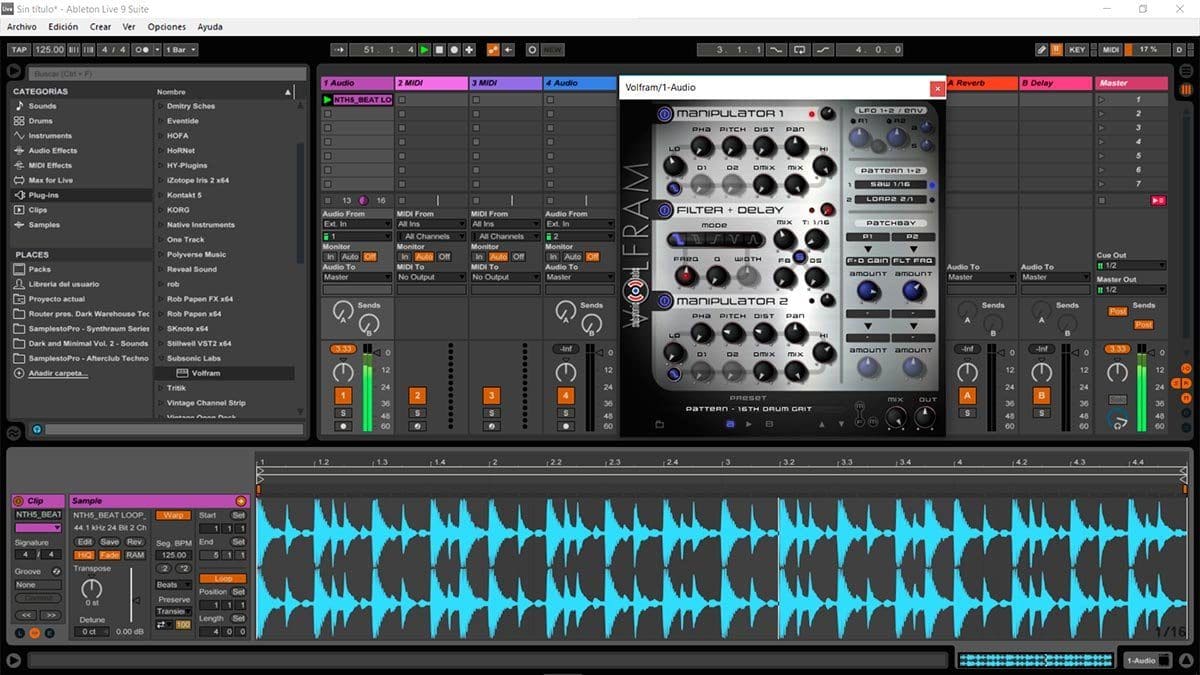Open the quantization 1 Bar dropdown

179,49
